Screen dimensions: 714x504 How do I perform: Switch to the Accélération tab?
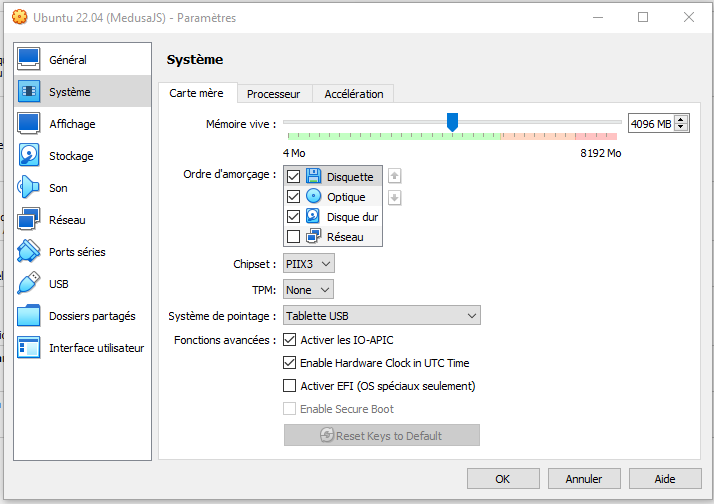(354, 94)
